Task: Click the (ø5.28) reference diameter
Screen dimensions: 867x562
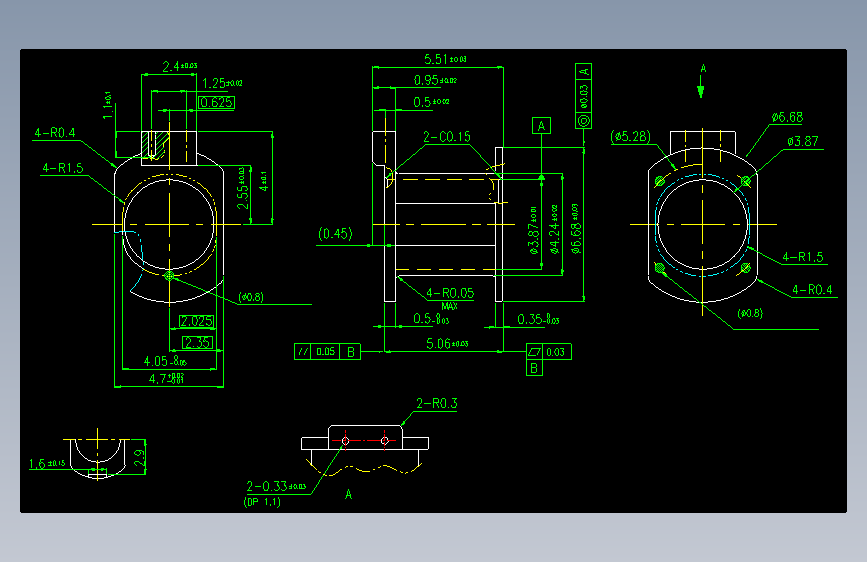Action: (630, 137)
